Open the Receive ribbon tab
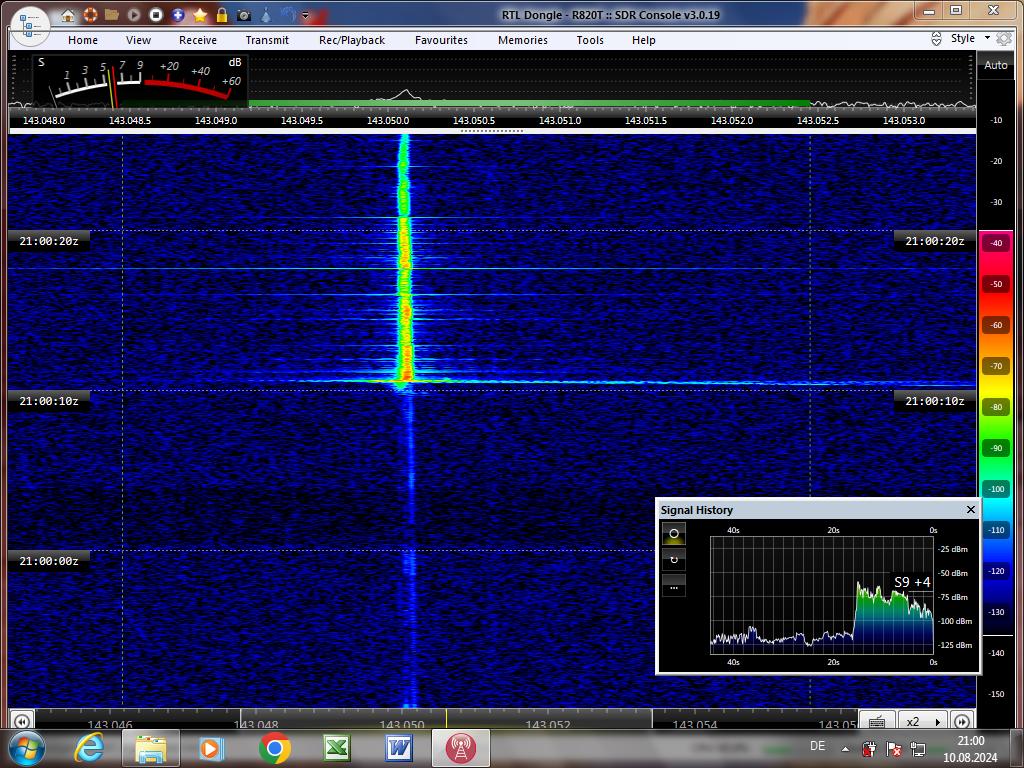 pyautogui.click(x=198, y=40)
